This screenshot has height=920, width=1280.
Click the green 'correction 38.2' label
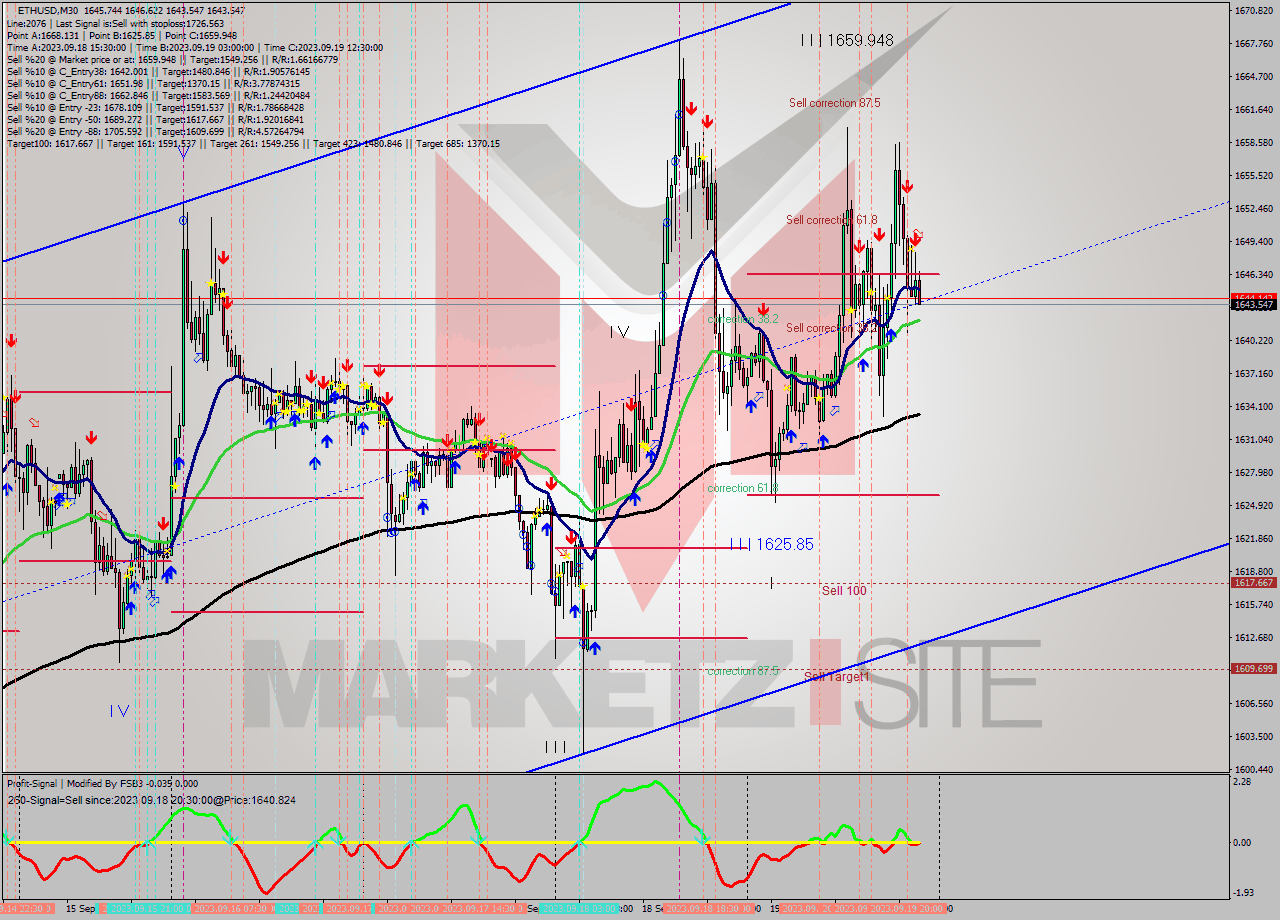742,319
